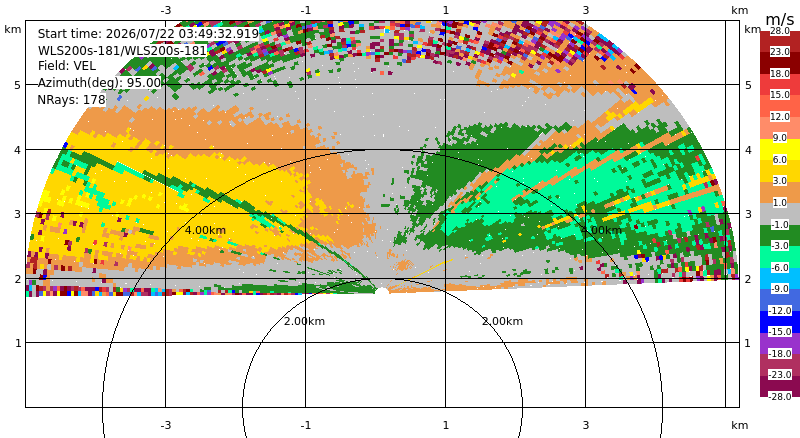Click the Field: VEL label
The height and width of the screenshot is (438, 800).
(x=67, y=66)
